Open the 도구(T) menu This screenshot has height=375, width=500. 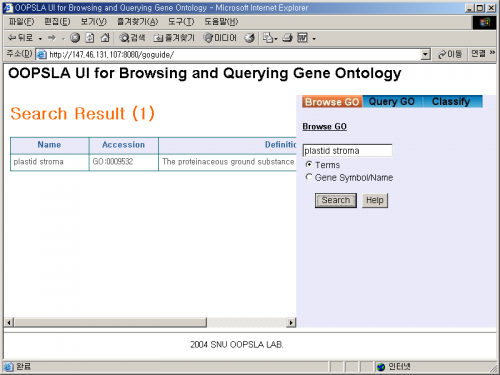coord(181,22)
